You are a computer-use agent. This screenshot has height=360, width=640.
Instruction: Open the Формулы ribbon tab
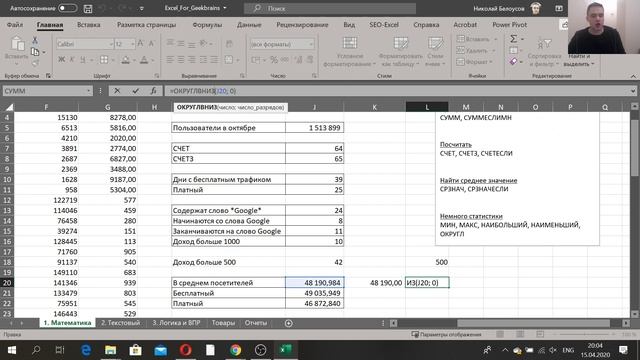tap(207, 25)
